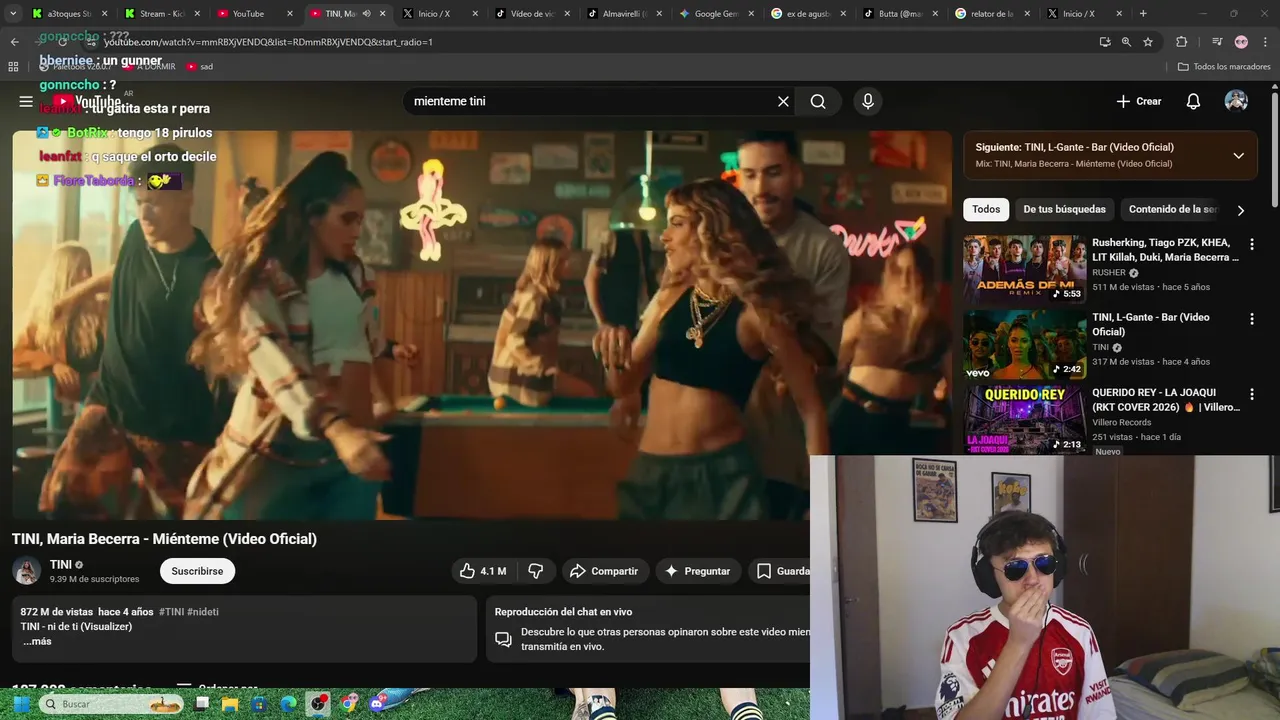Click the #nideti hashtag link
This screenshot has height=720, width=1280.
click(x=203, y=611)
